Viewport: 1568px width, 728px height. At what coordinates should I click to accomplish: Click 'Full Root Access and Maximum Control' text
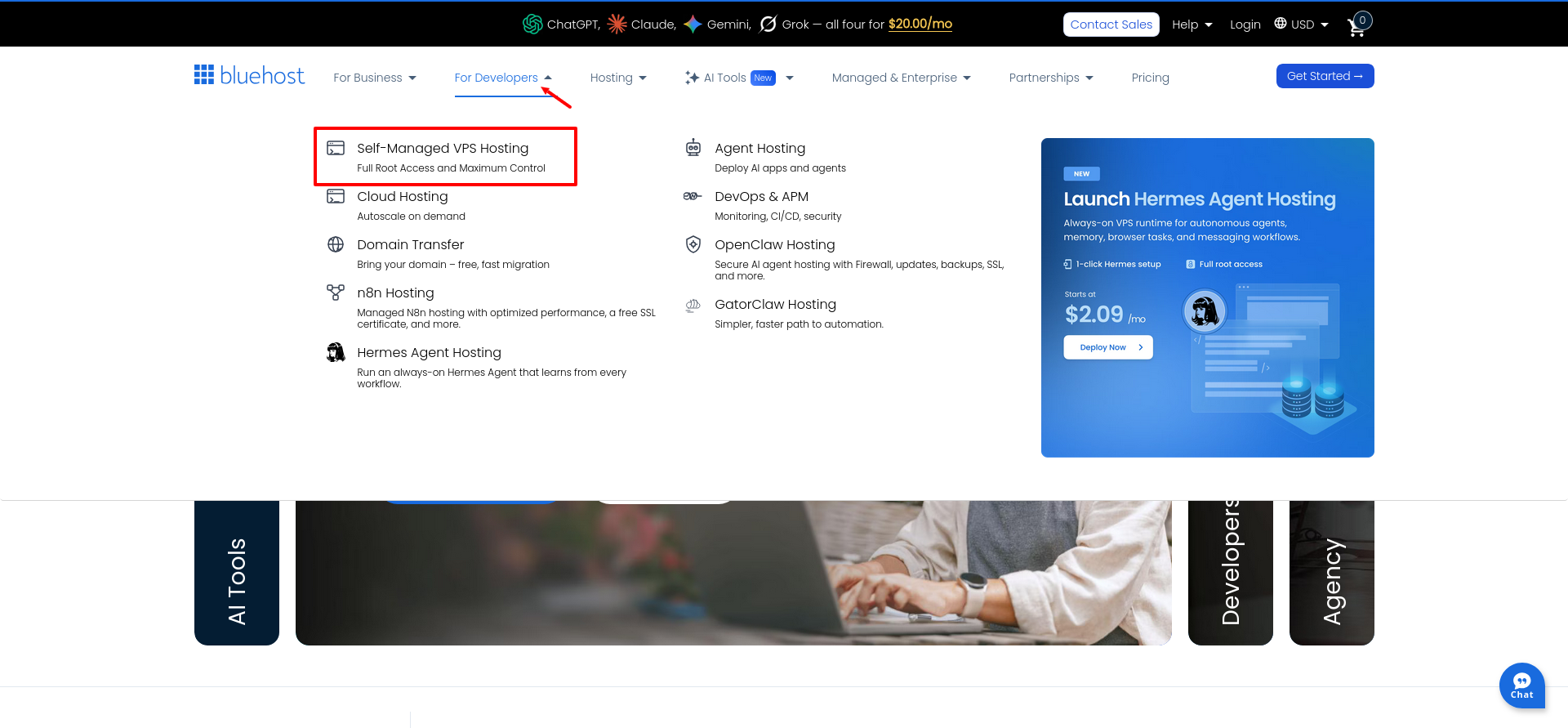click(451, 168)
